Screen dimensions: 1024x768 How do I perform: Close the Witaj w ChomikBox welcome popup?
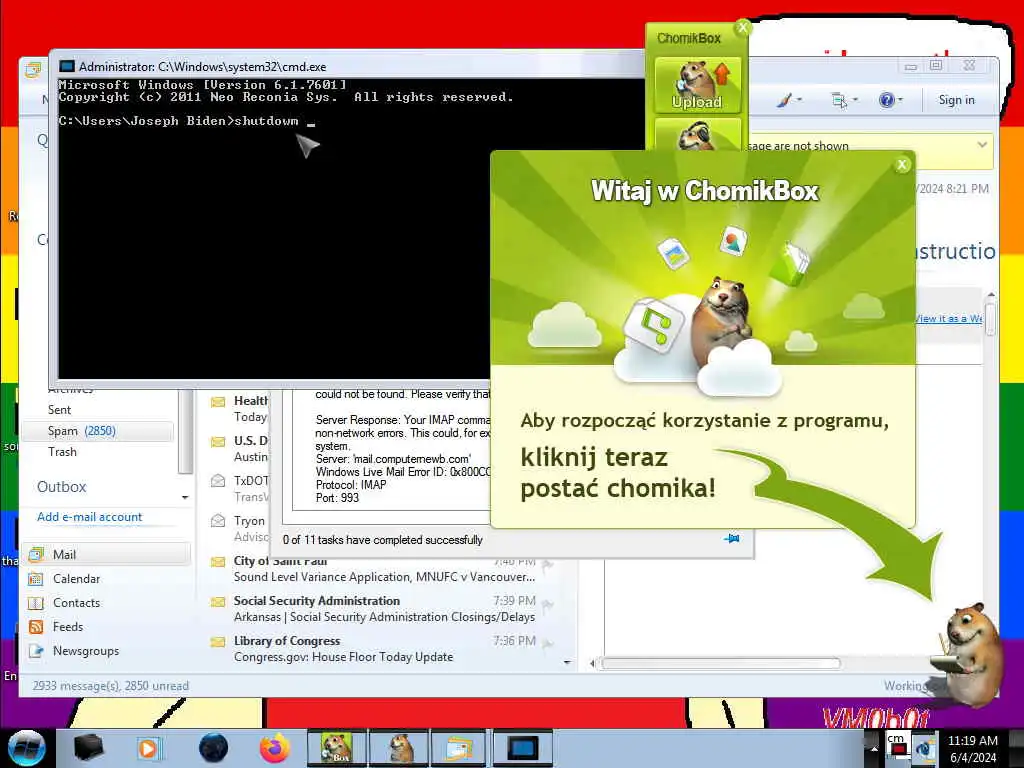click(902, 165)
